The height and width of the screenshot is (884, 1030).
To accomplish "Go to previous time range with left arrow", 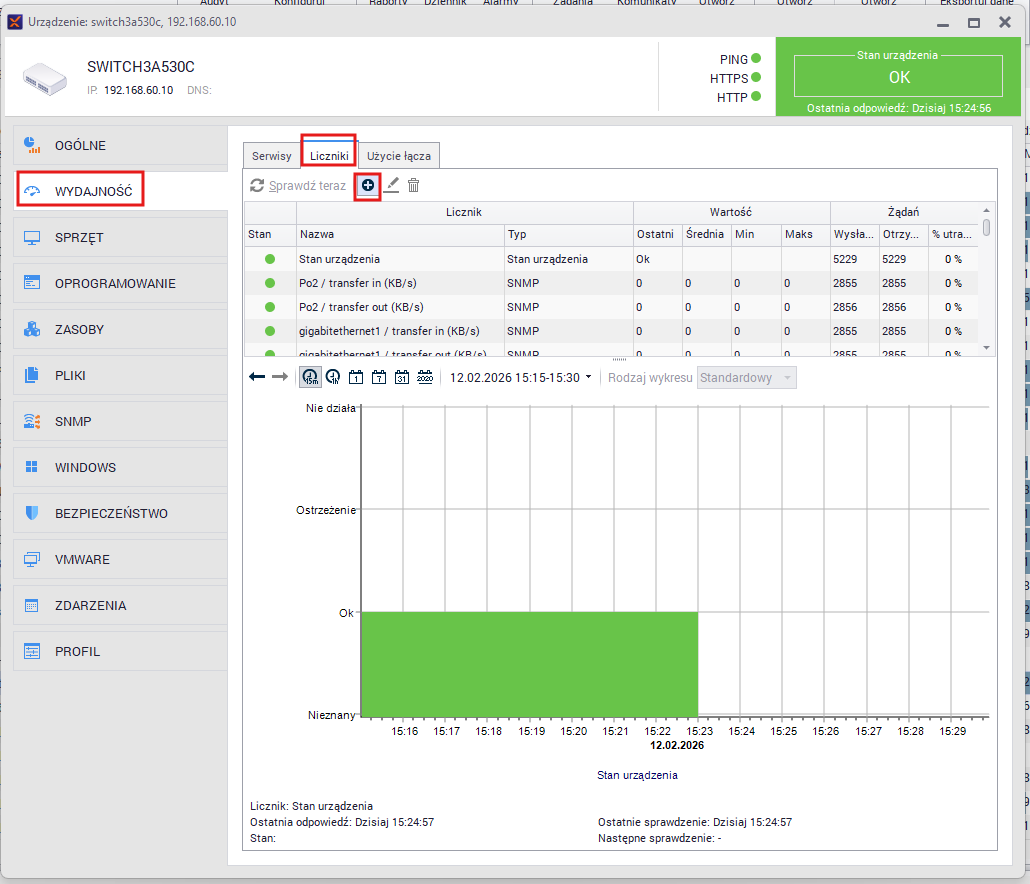I will tap(257, 377).
